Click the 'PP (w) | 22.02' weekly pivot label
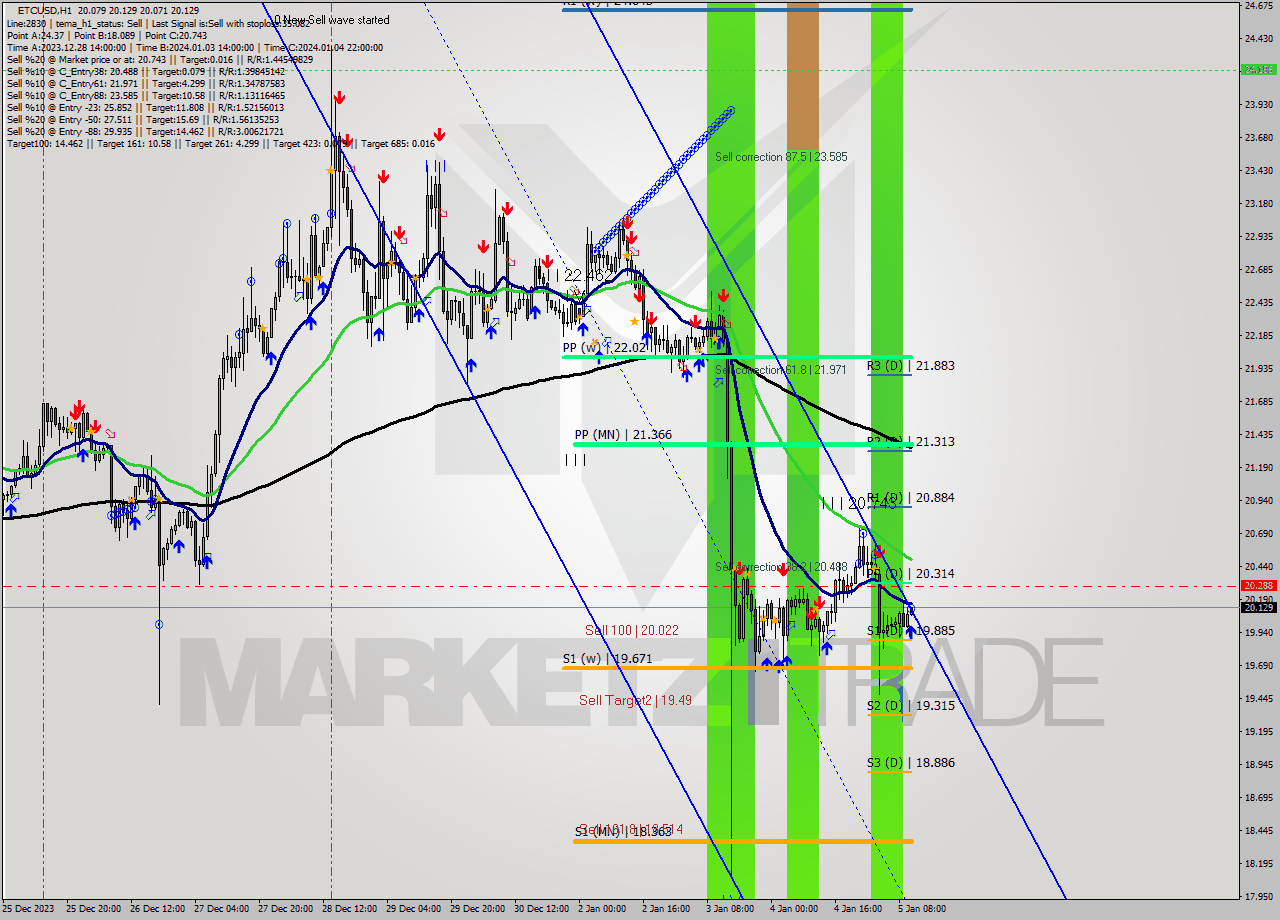Screen dimensions: 1280x920 pyautogui.click(x=605, y=348)
